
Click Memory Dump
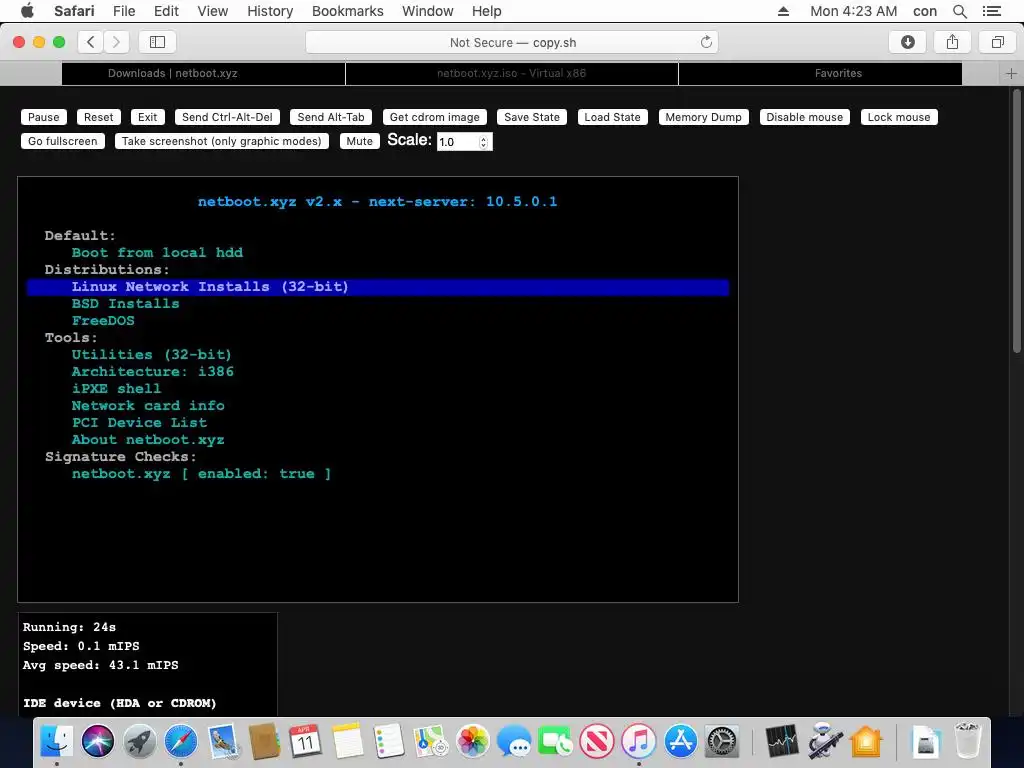703,117
